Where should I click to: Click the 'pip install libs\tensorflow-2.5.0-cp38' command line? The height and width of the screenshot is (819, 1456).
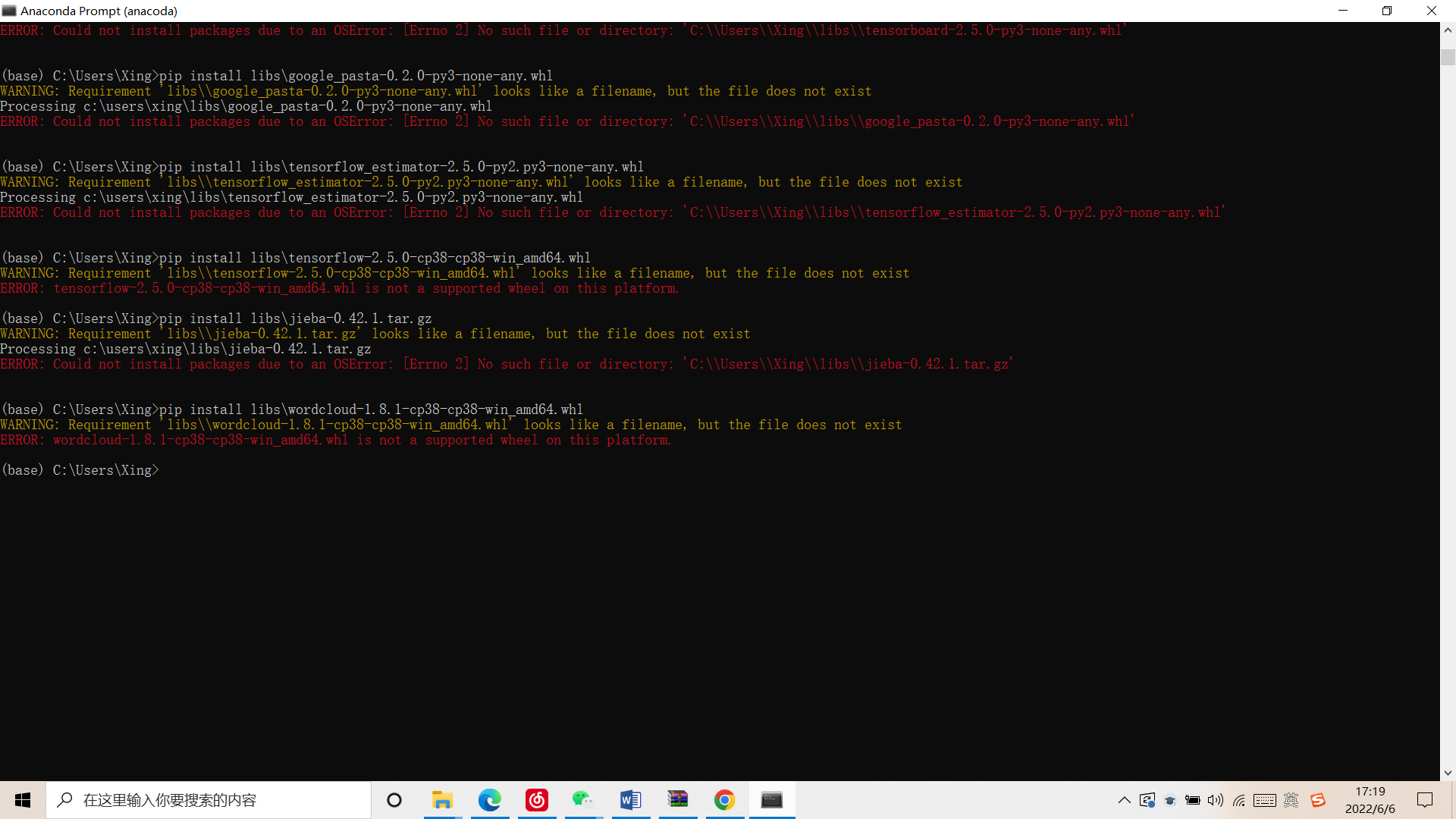point(296,258)
